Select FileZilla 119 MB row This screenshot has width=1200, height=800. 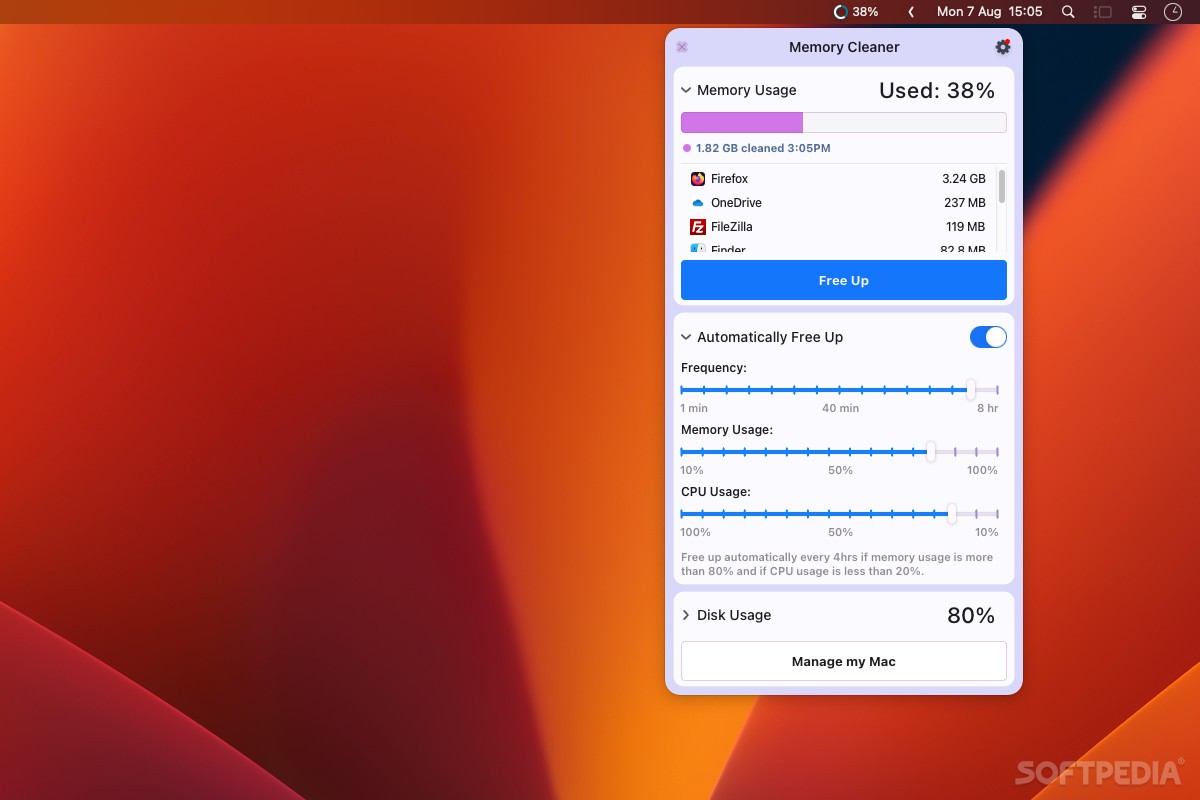click(x=838, y=227)
